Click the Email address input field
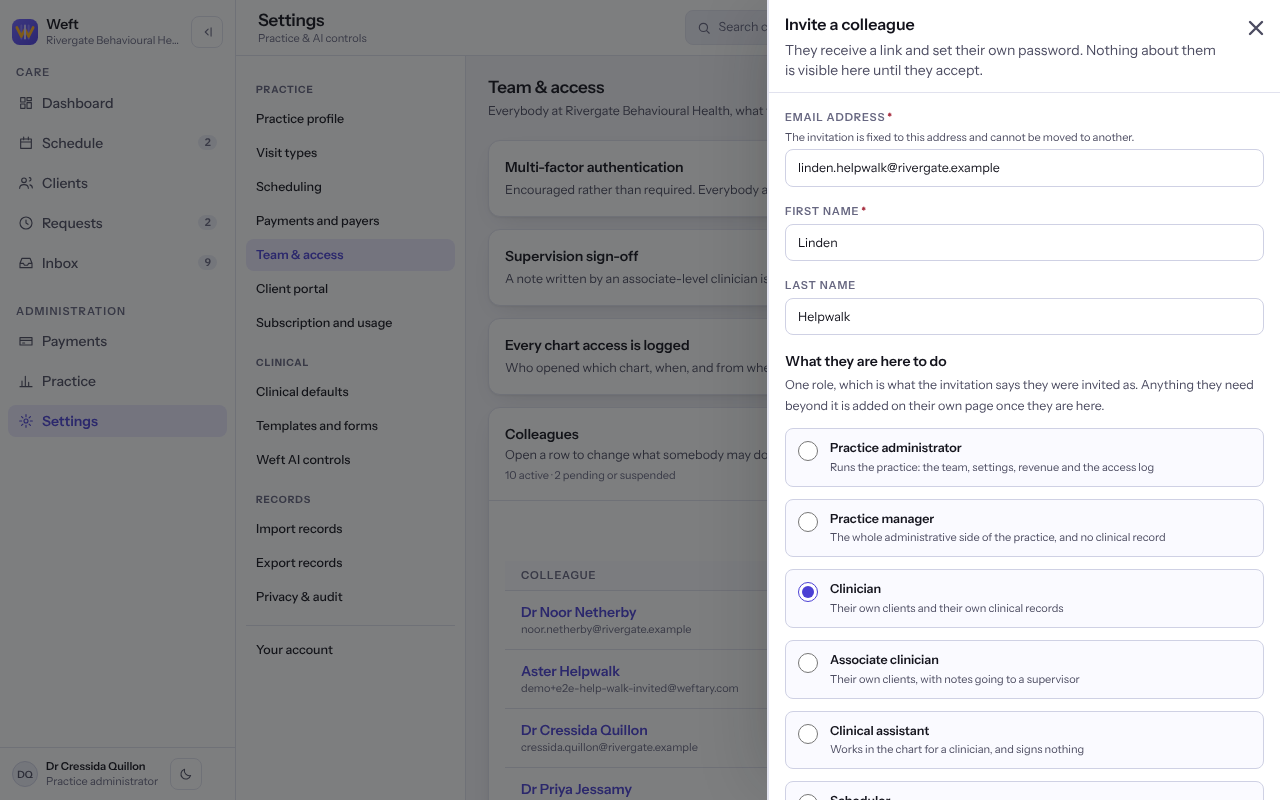The height and width of the screenshot is (800, 1280). coord(1024,168)
